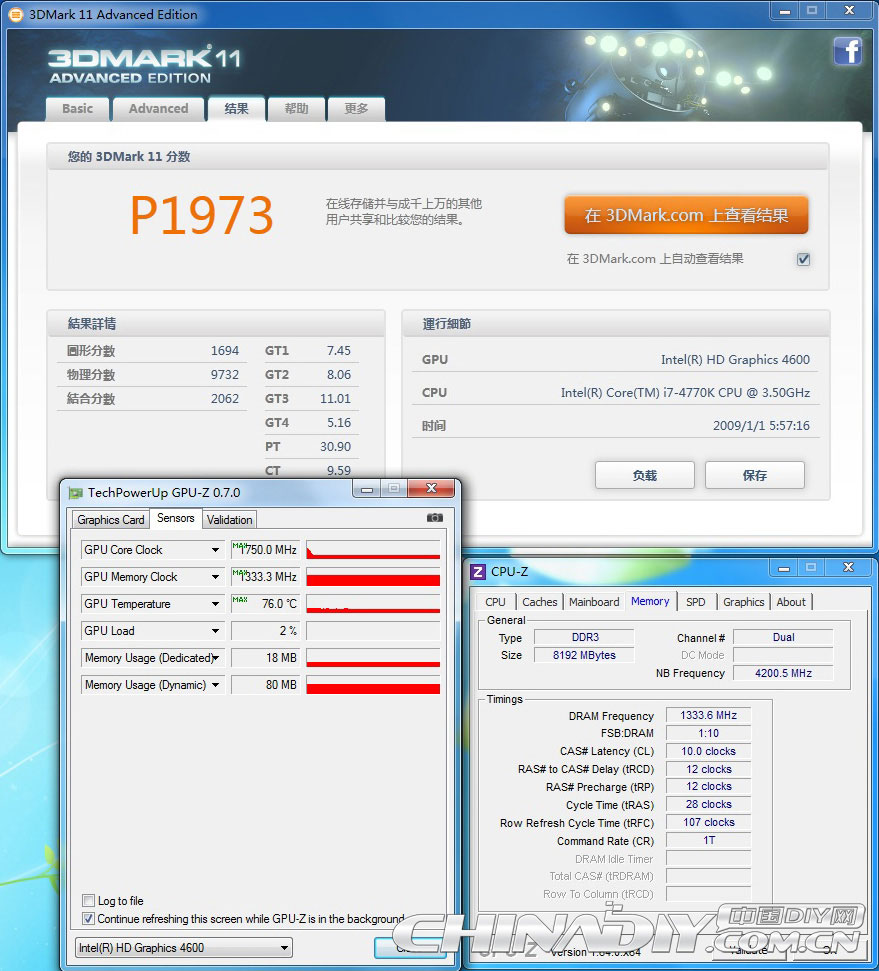Image resolution: width=879 pixels, height=971 pixels.
Task: Open the GPU Memory Clock sensor dropdown
Action: pyautogui.click(x=215, y=577)
